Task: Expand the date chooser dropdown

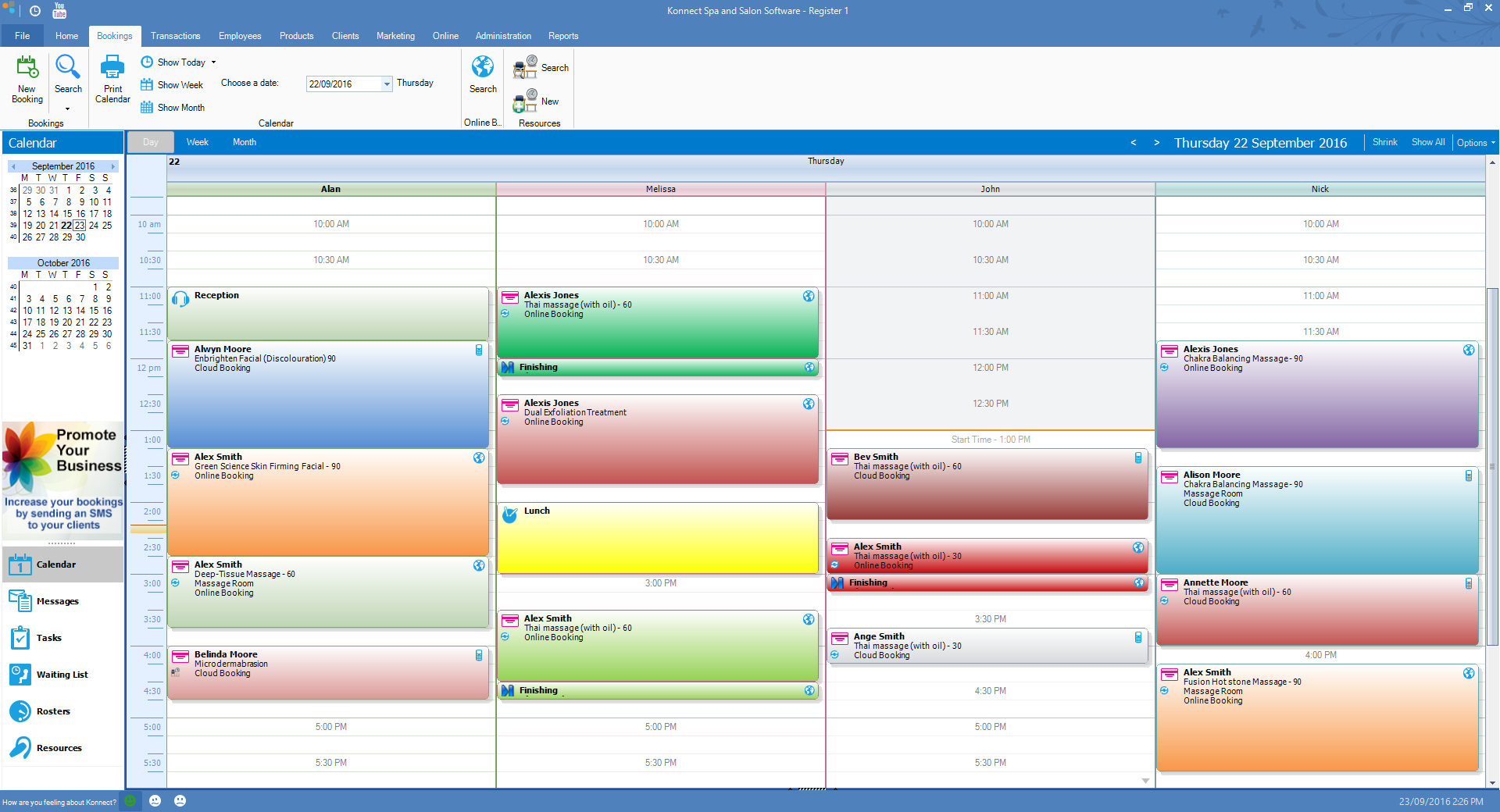Action: click(387, 84)
